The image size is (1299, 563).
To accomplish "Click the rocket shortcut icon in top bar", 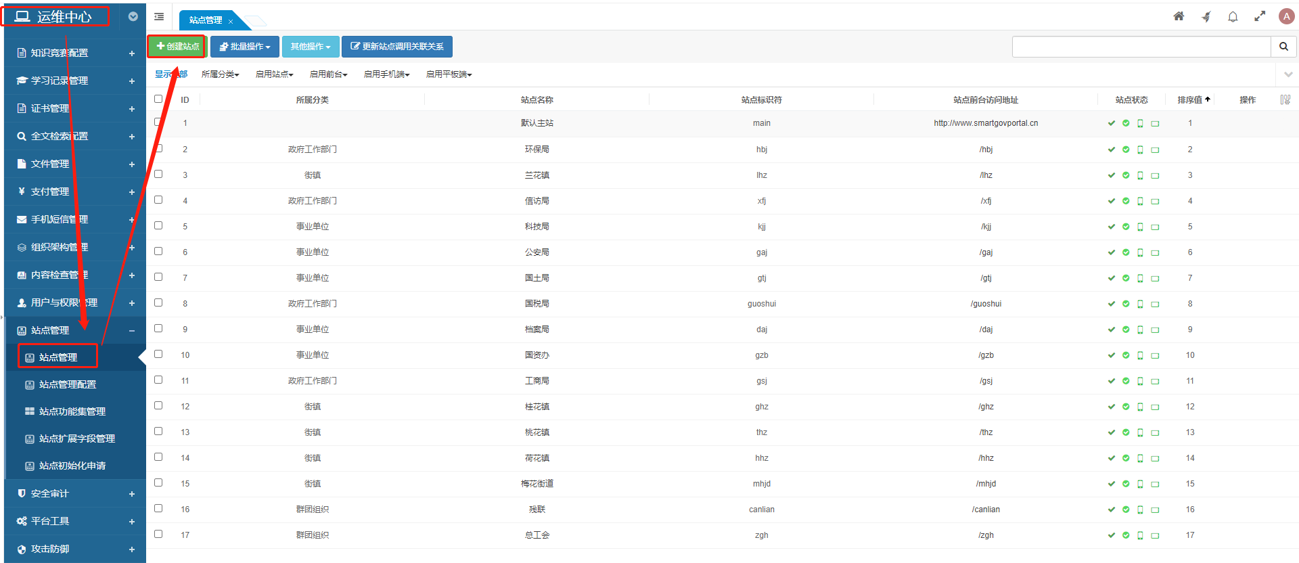I will tap(1206, 16).
